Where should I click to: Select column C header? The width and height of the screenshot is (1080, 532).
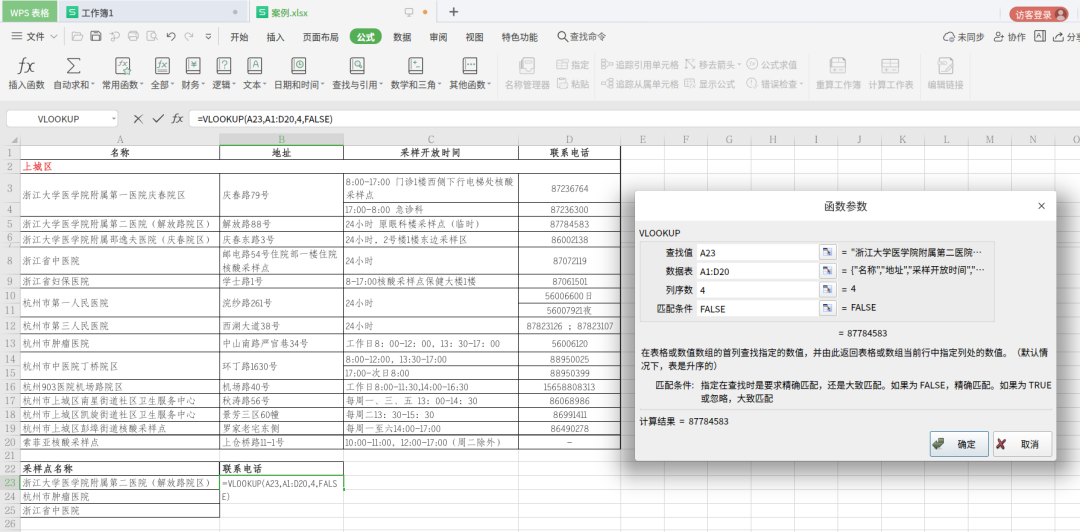point(430,140)
